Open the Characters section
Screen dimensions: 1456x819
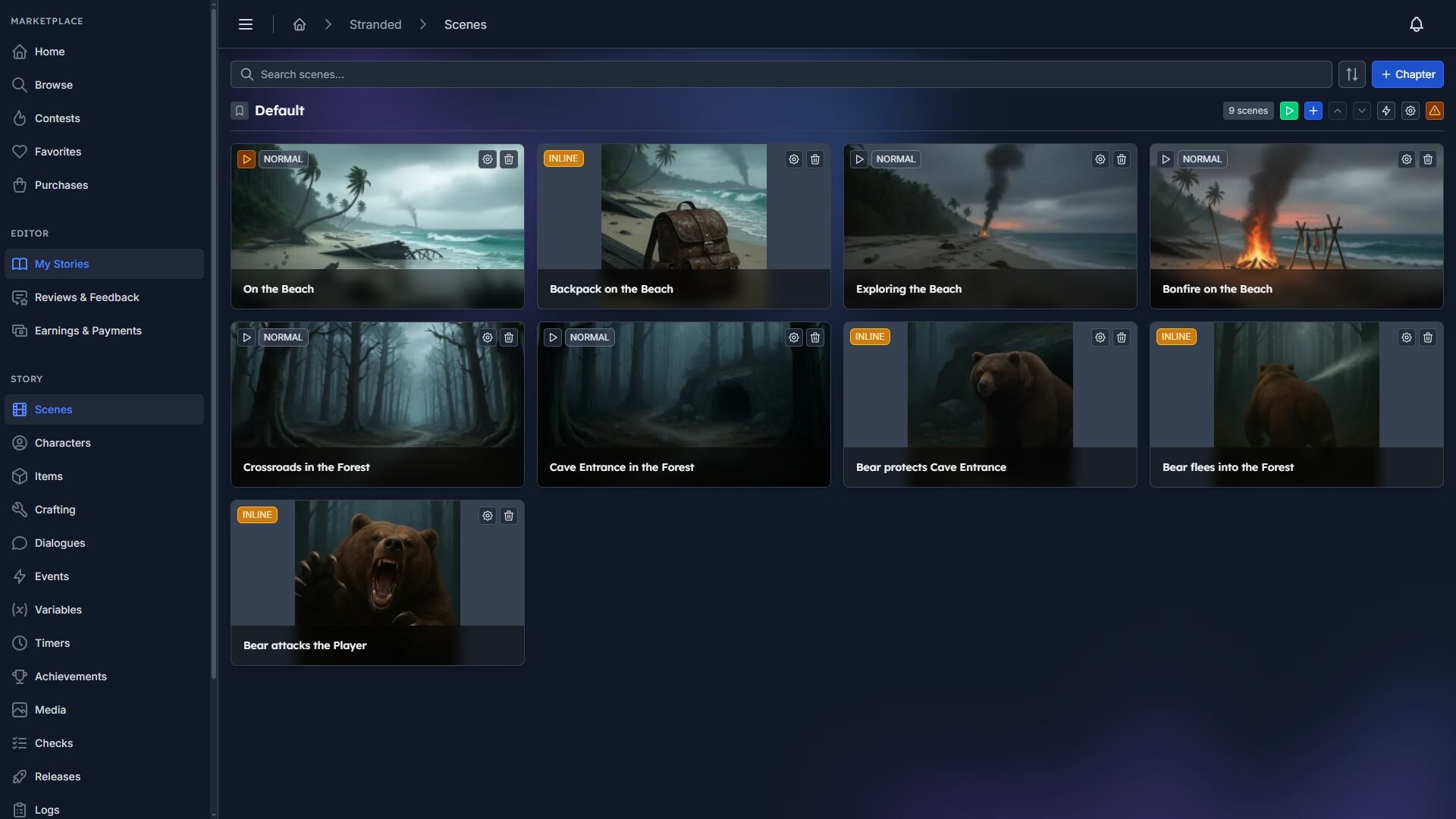pyautogui.click(x=63, y=442)
